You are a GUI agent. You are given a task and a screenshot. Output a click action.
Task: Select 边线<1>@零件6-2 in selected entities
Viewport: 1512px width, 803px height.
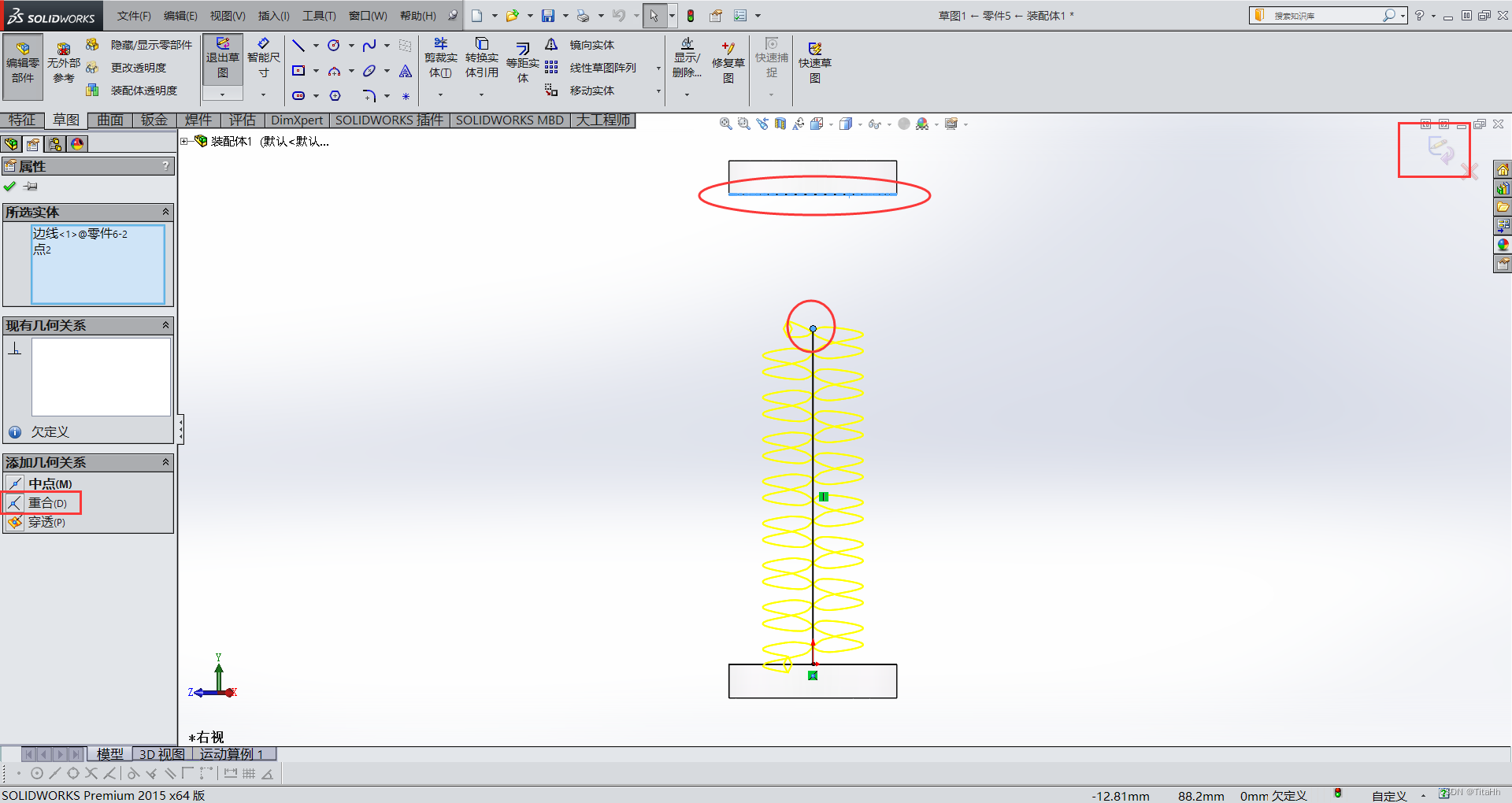[80, 234]
